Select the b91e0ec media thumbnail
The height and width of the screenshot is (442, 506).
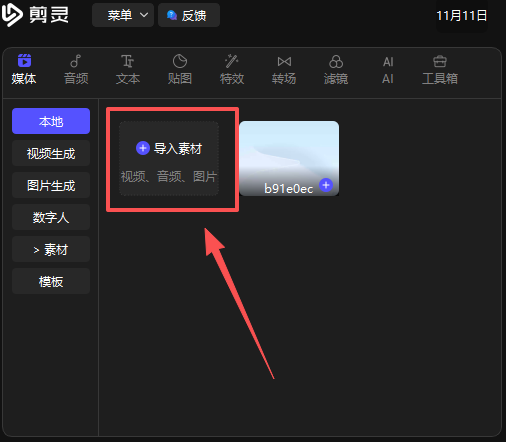click(289, 158)
